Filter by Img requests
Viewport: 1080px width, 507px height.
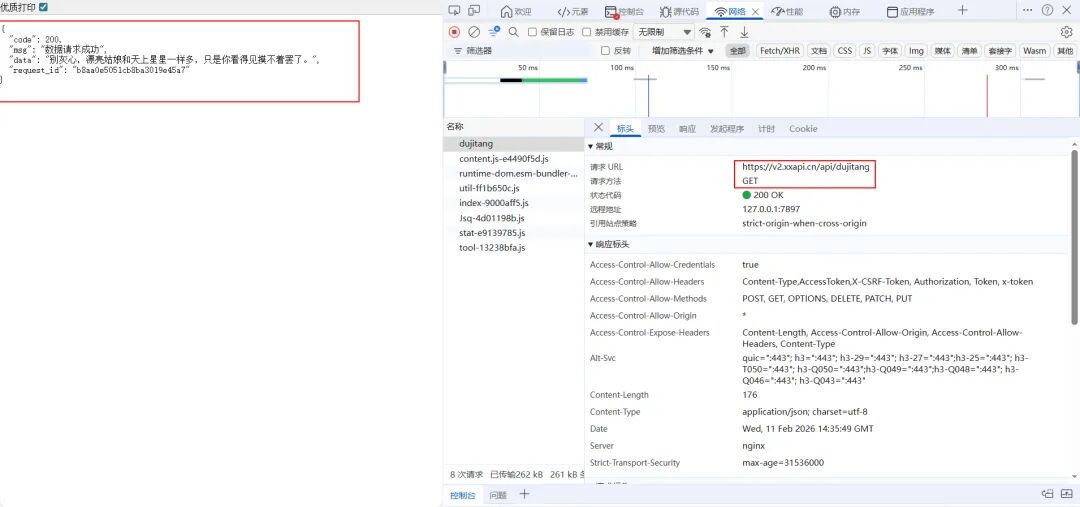[916, 51]
